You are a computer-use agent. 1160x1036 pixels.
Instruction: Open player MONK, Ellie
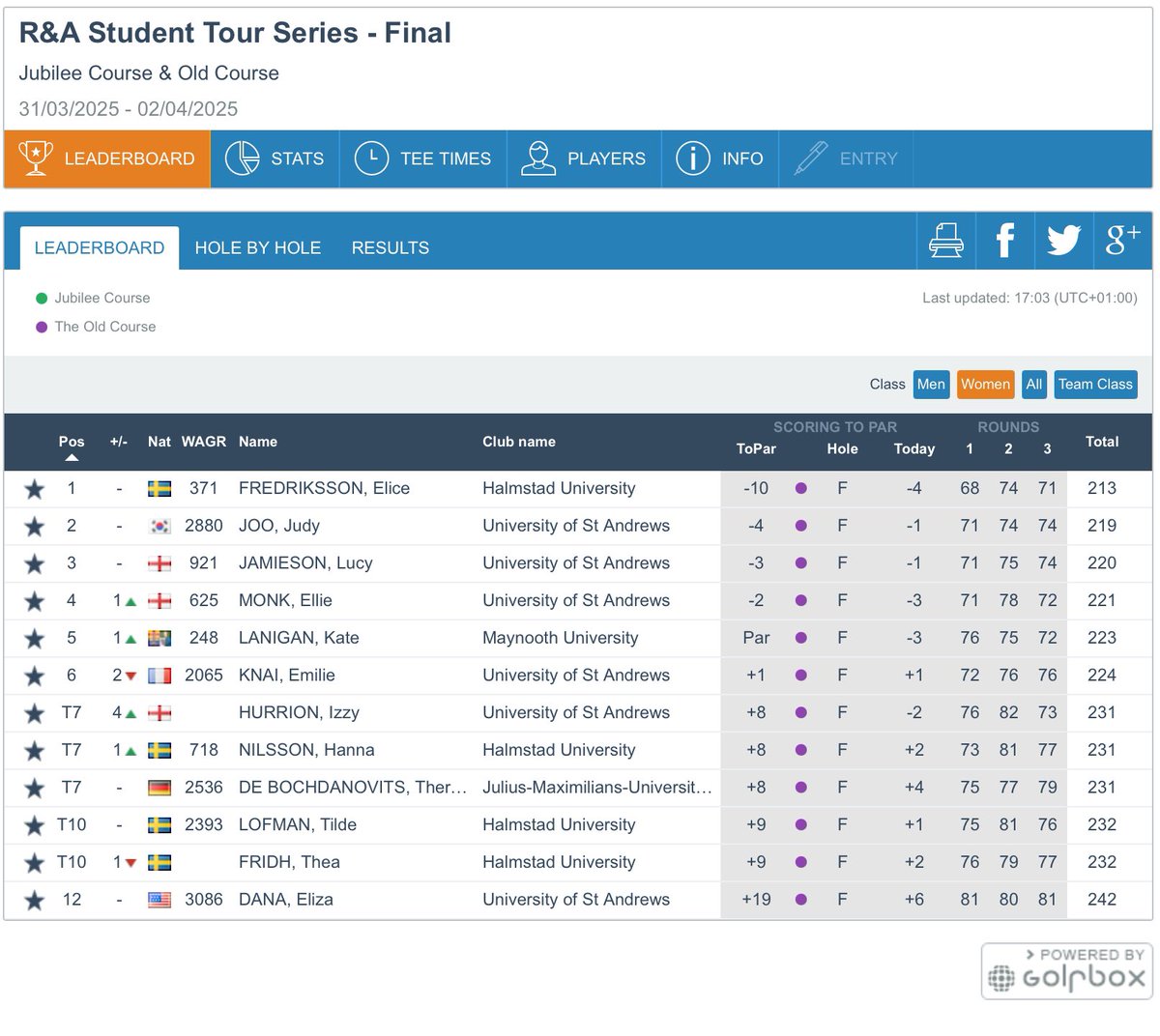(285, 600)
